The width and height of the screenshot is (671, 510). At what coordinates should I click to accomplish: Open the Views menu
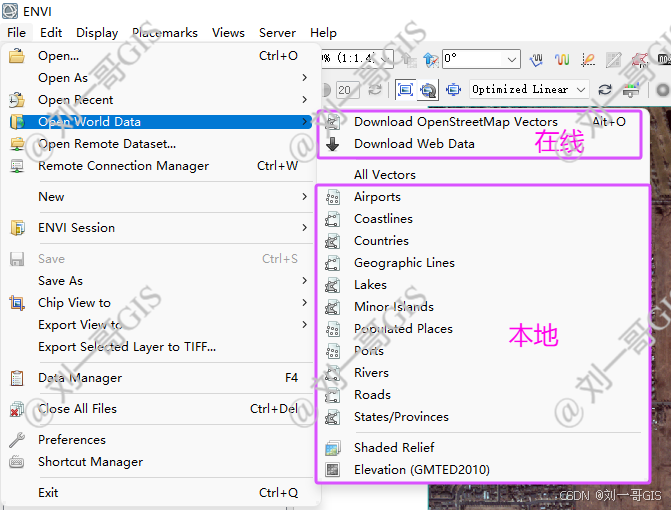[x=228, y=33]
